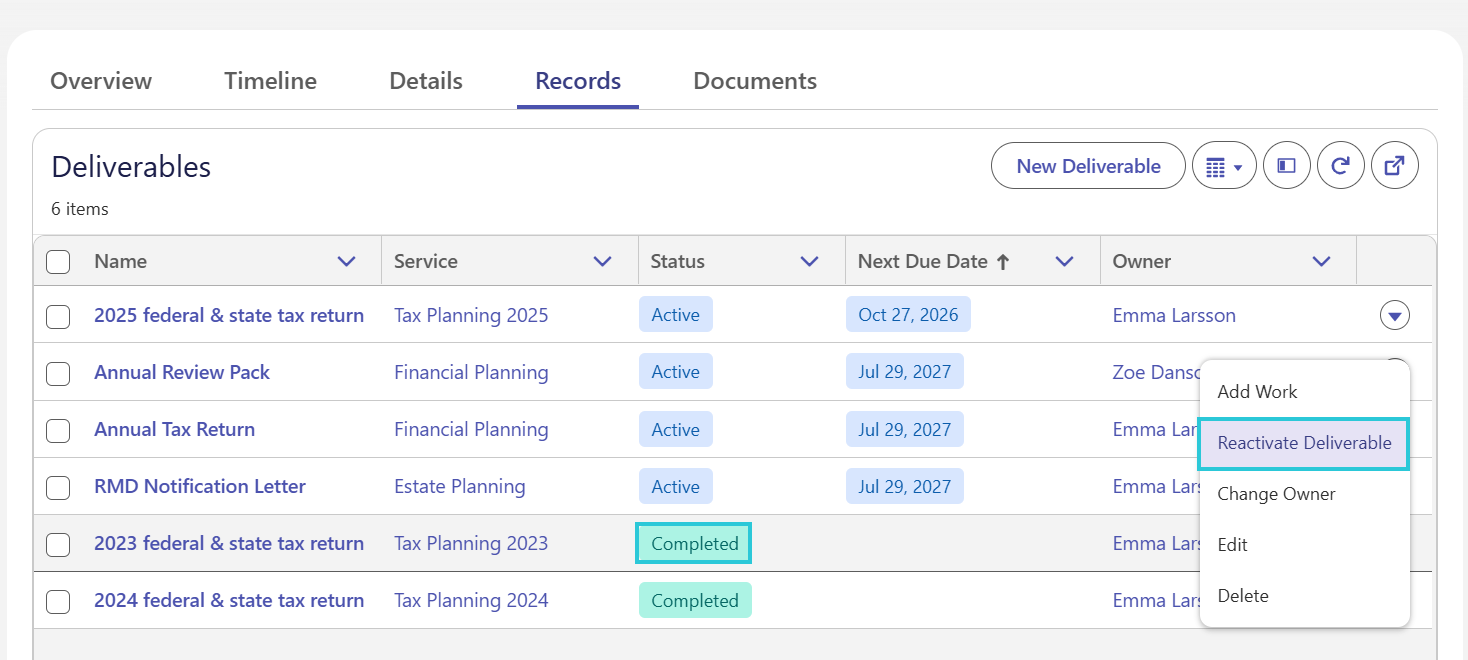This screenshot has height=660, width=1468.
Task: Open the RMD Notification Letter deliverable
Action: (x=200, y=487)
